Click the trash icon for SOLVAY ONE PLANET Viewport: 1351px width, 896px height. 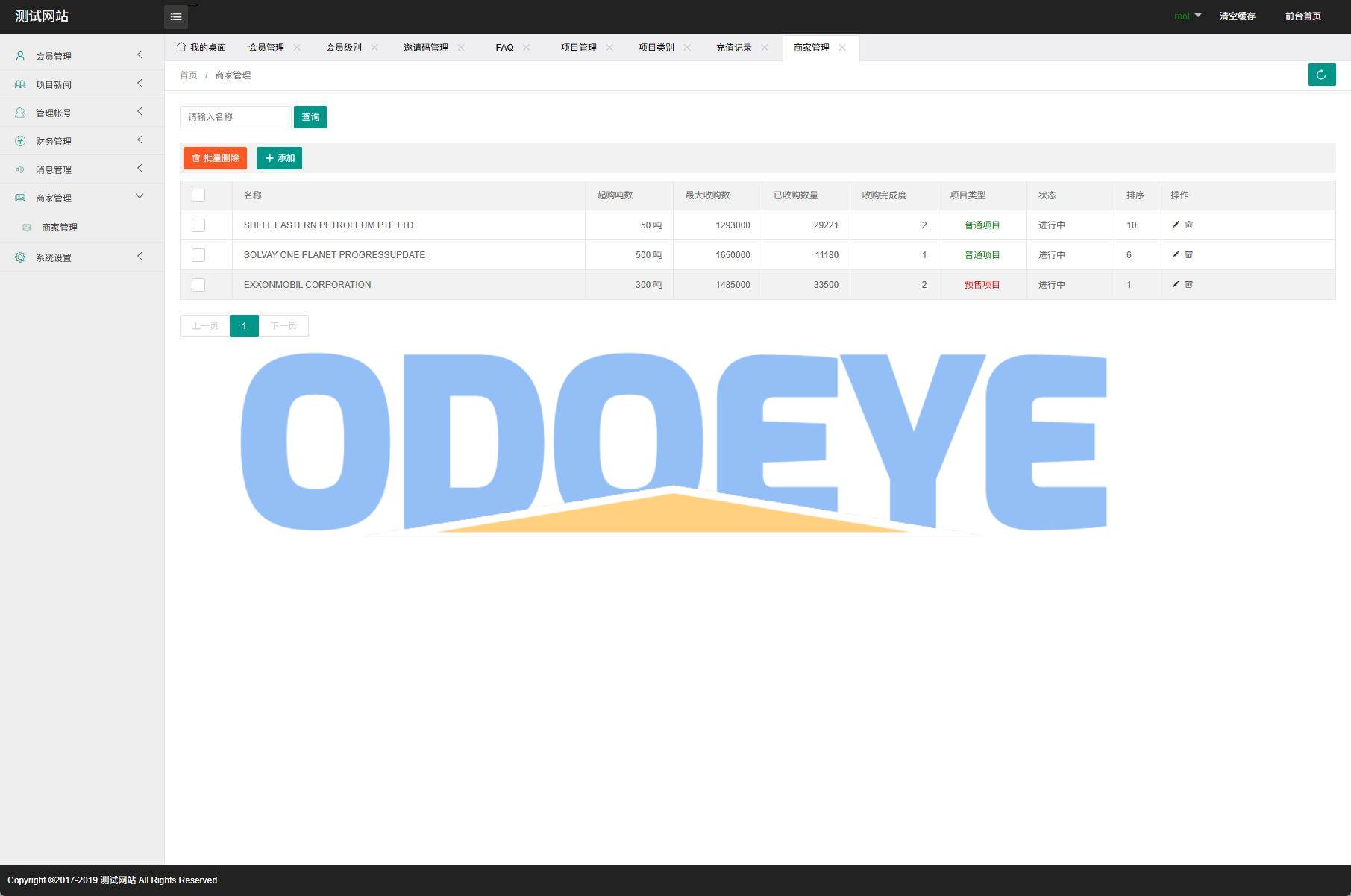pos(1189,254)
